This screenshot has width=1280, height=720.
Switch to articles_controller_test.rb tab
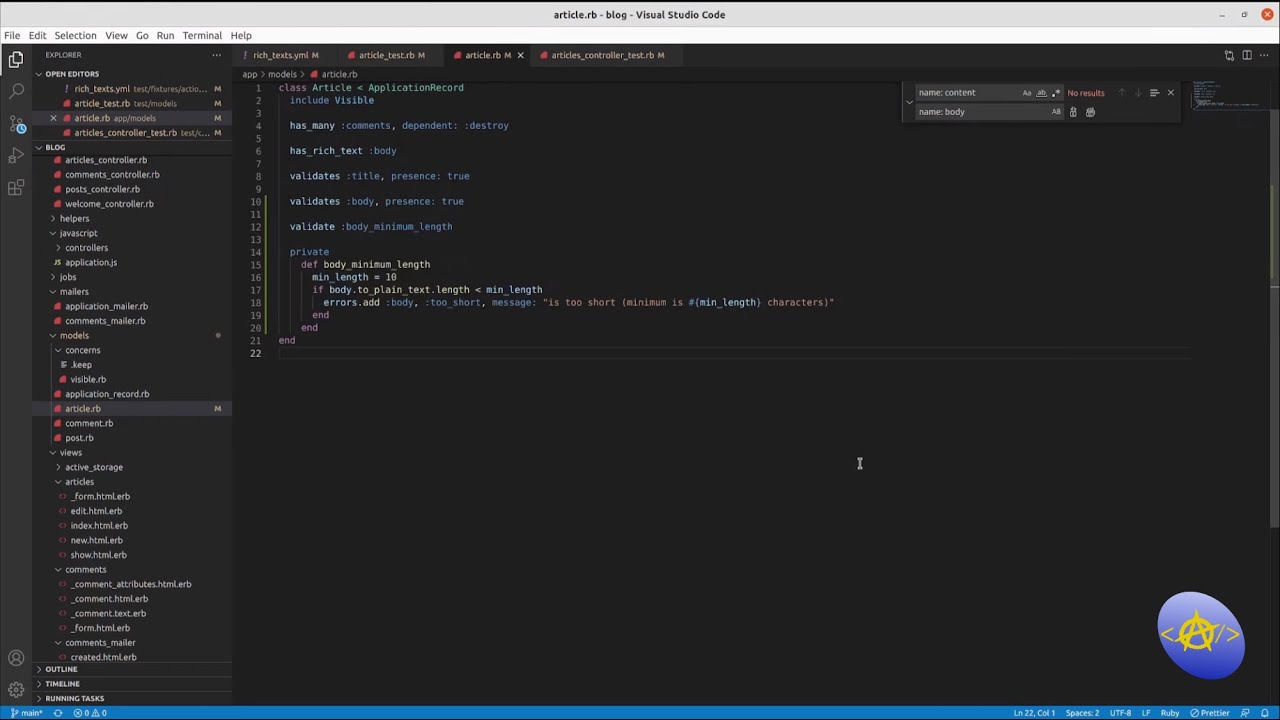coord(607,55)
